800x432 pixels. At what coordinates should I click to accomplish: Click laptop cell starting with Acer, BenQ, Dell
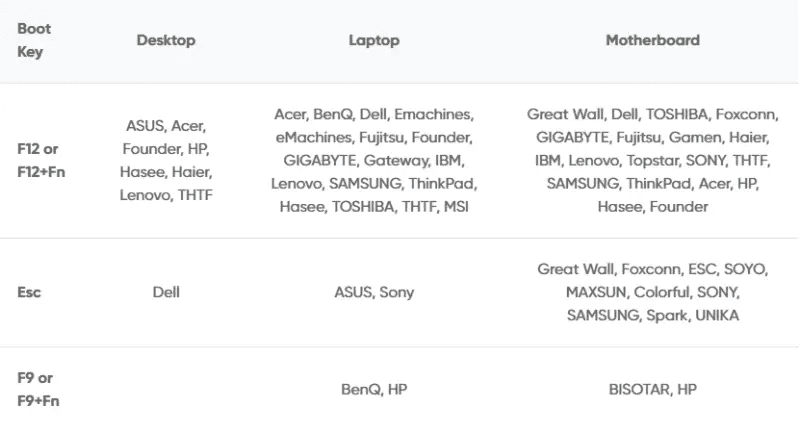click(374, 160)
